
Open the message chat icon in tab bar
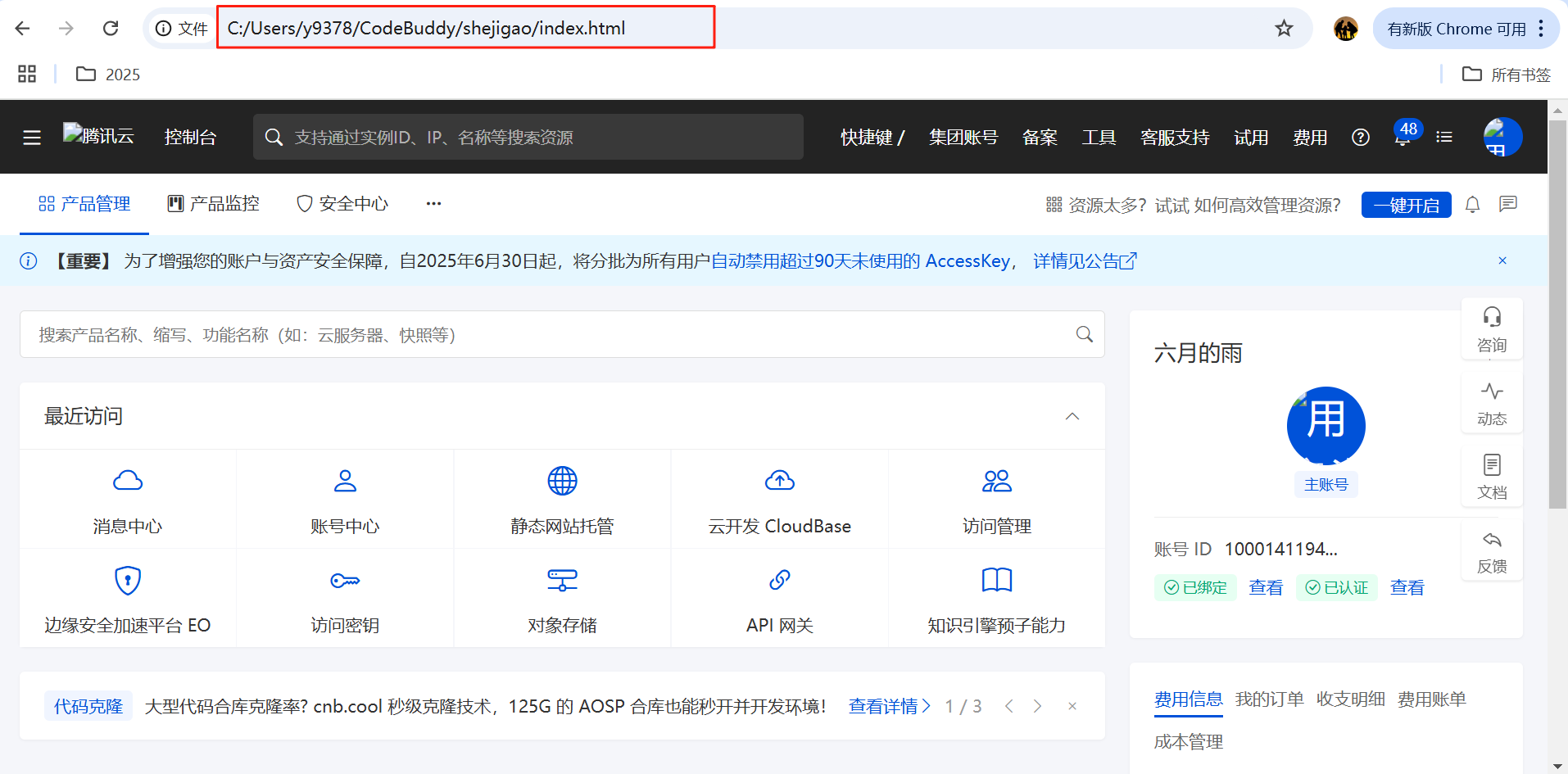[x=1508, y=205]
